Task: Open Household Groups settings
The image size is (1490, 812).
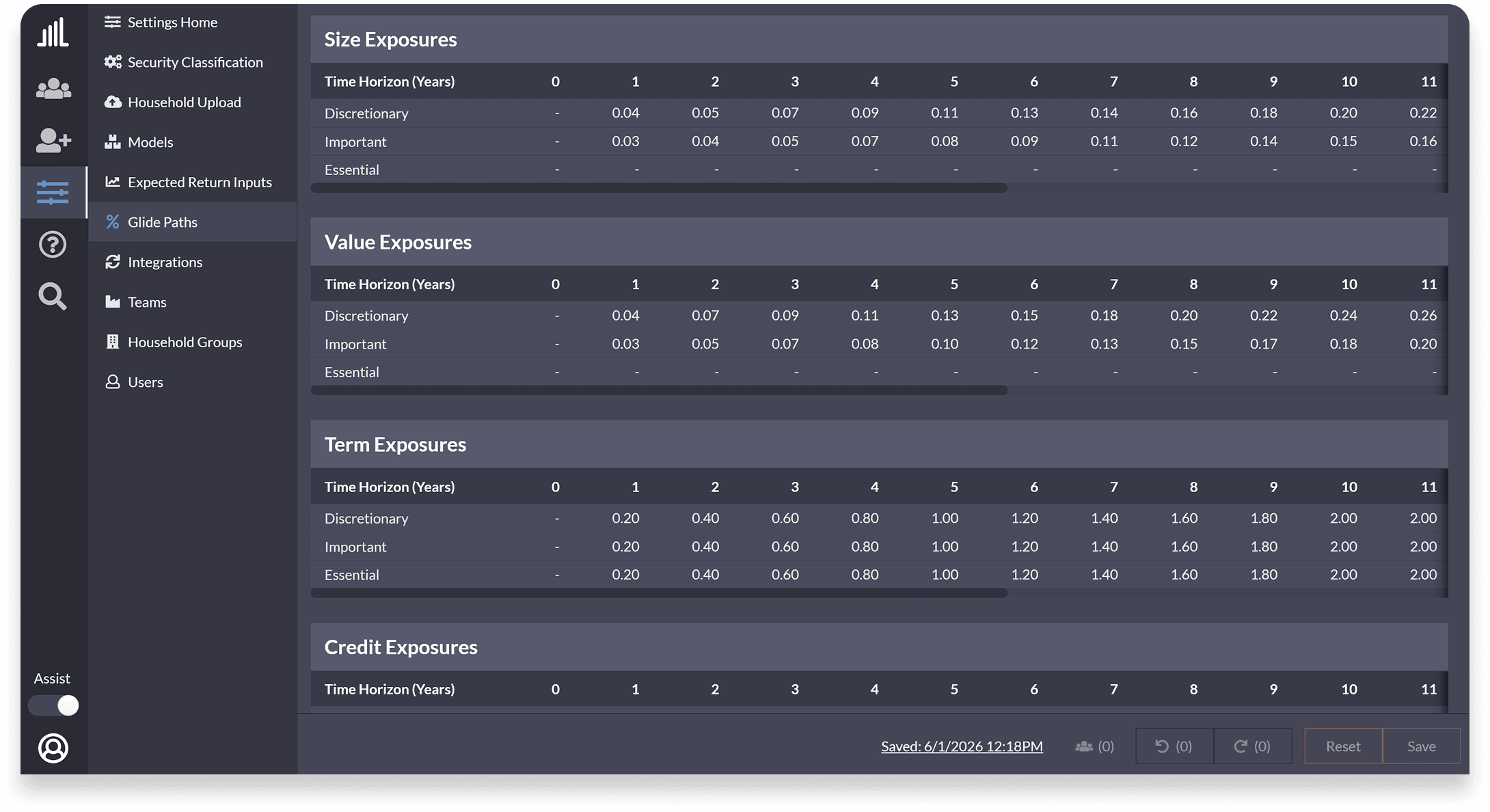Action: (193, 342)
